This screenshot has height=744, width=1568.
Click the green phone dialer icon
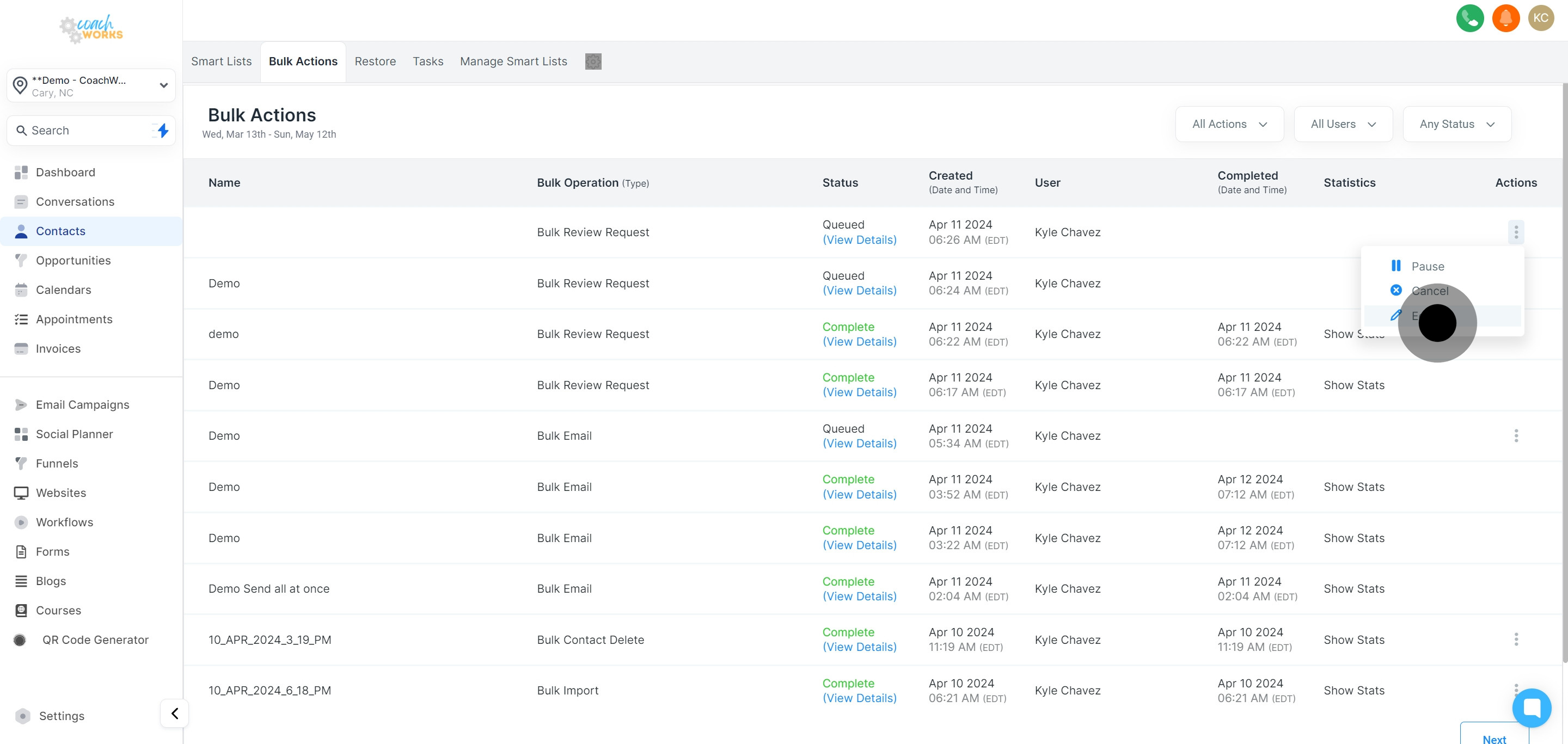click(x=1469, y=17)
